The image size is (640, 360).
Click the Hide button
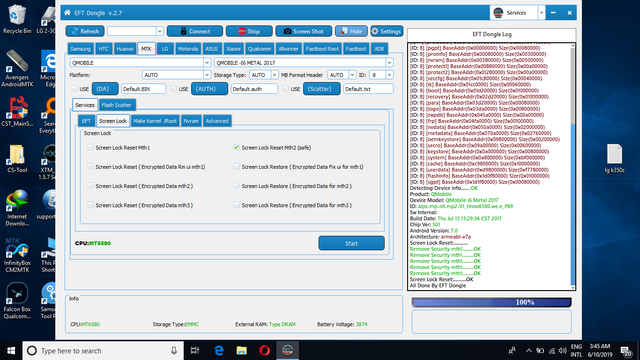point(351,31)
